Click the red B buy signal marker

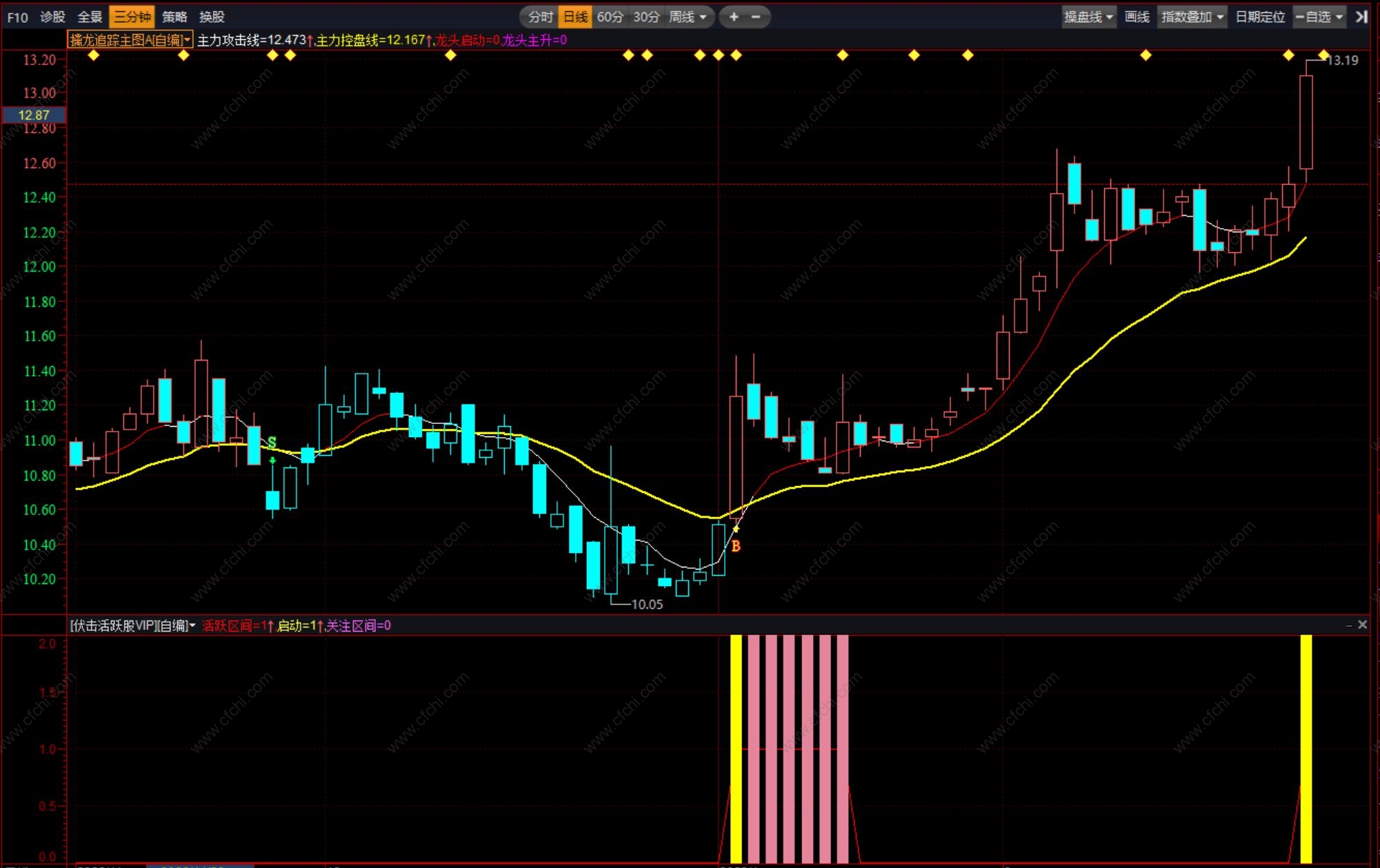(736, 546)
